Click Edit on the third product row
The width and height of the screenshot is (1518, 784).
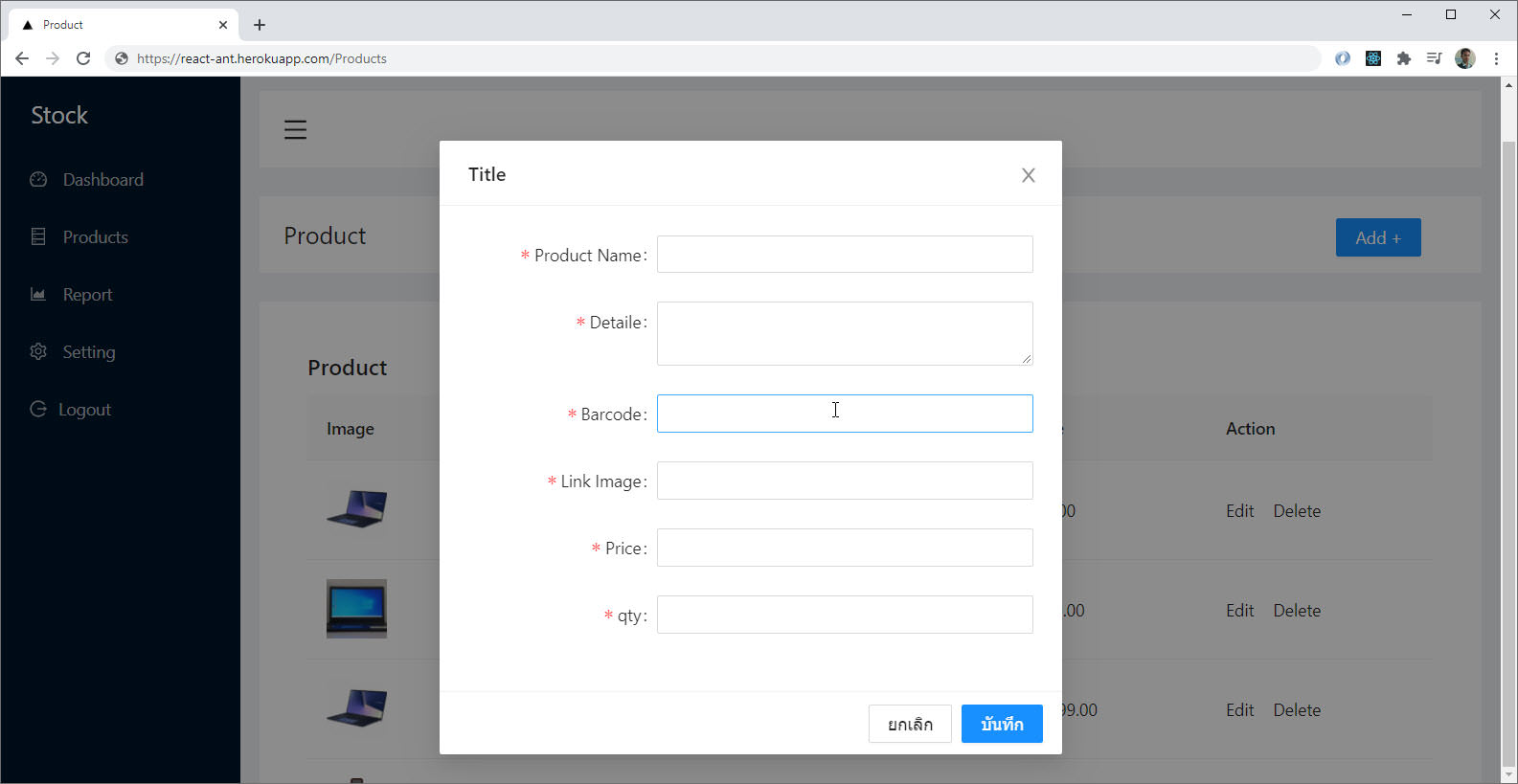[1239, 710]
